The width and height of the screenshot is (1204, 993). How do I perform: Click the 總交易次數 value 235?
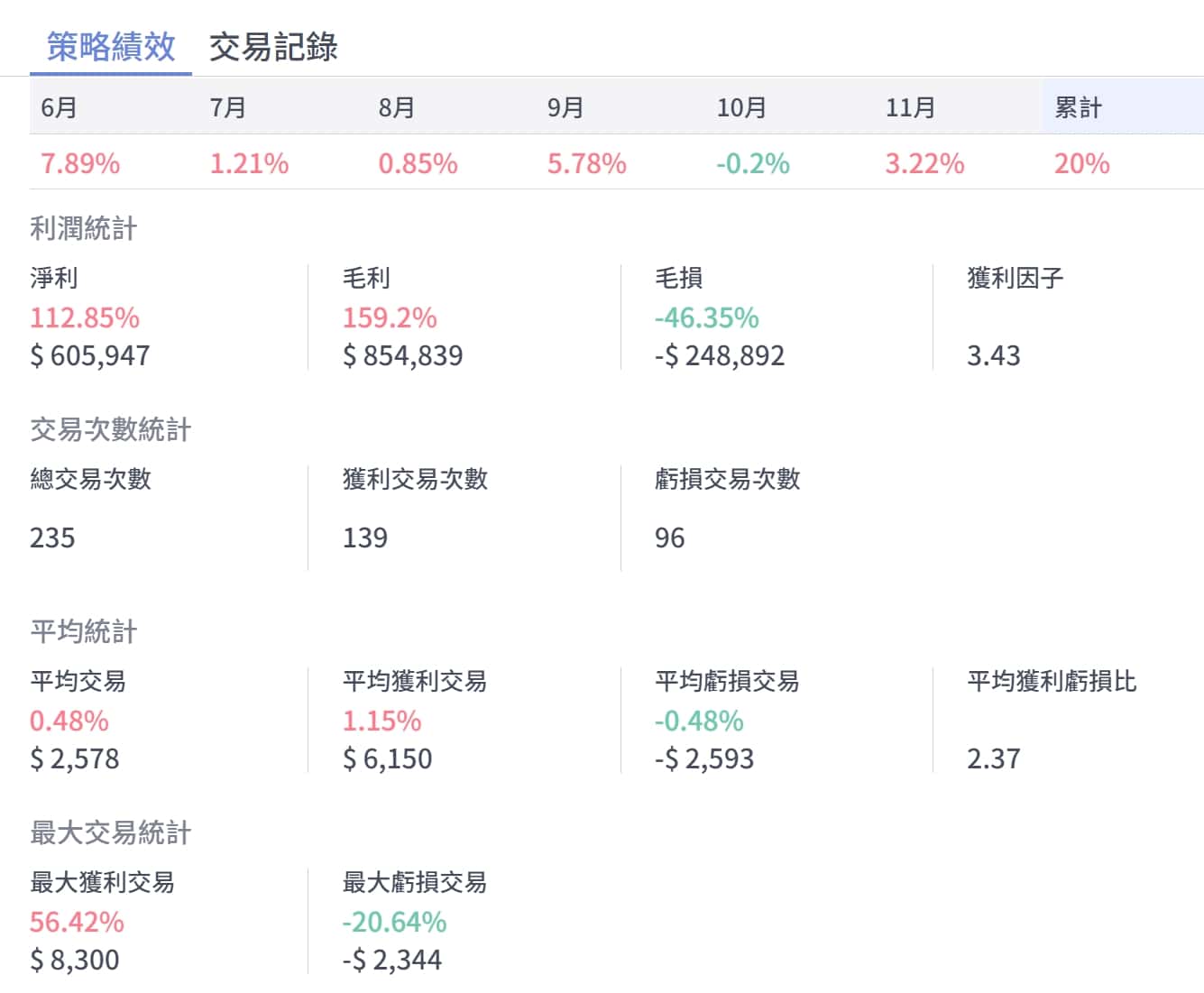[52, 538]
